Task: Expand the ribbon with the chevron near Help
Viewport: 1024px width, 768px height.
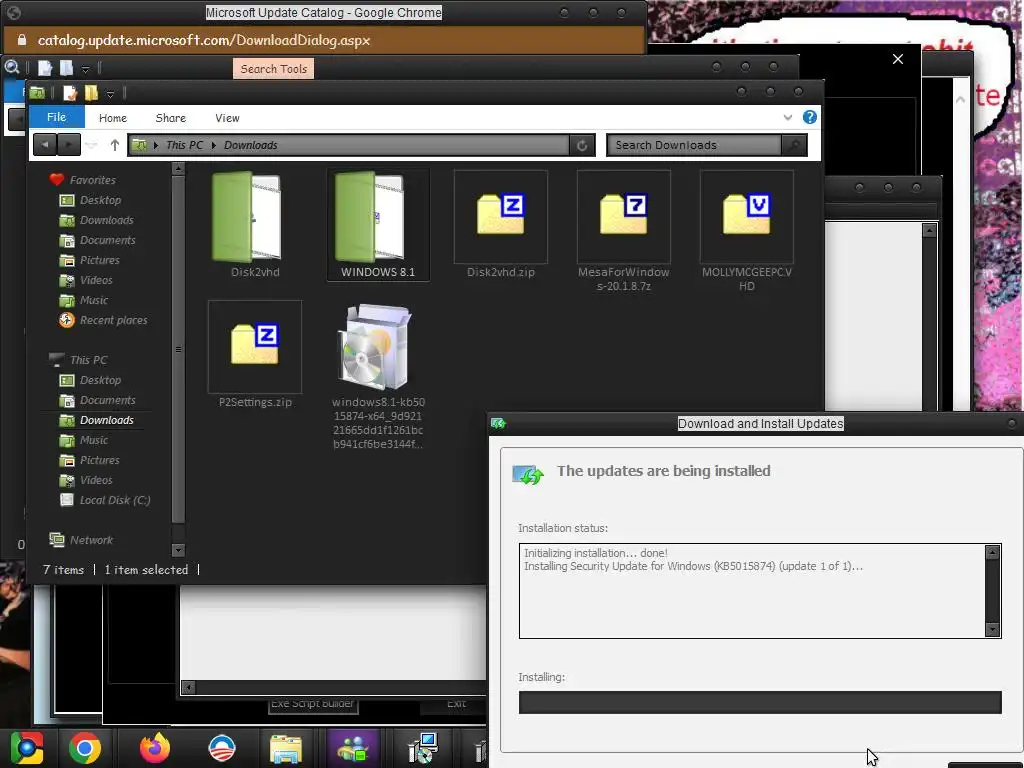Action: pos(788,118)
